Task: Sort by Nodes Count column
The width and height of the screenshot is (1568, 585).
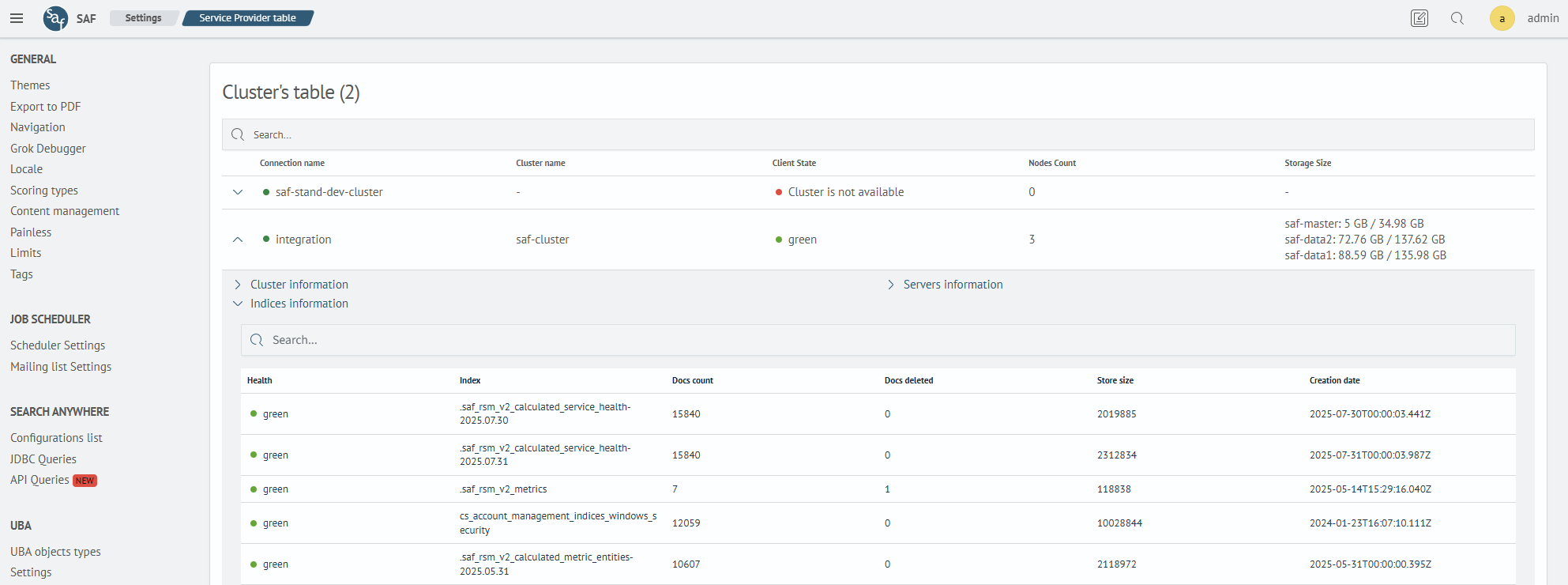Action: coord(1052,163)
